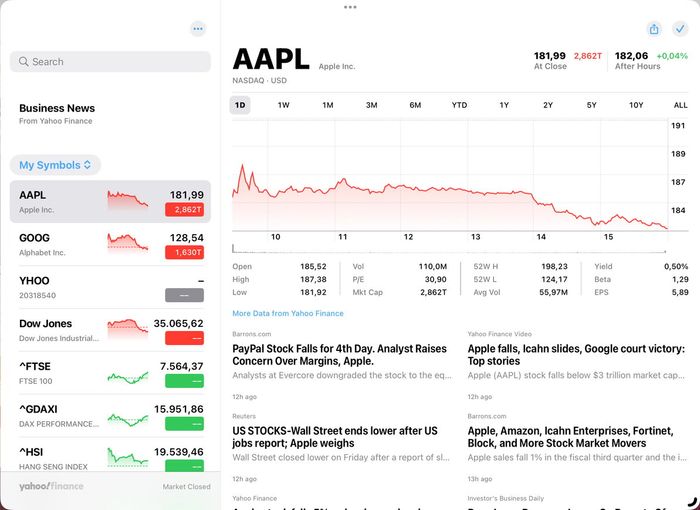The image size is (700, 510).
Task: Open the share icon for AAPL
Action: tap(654, 29)
